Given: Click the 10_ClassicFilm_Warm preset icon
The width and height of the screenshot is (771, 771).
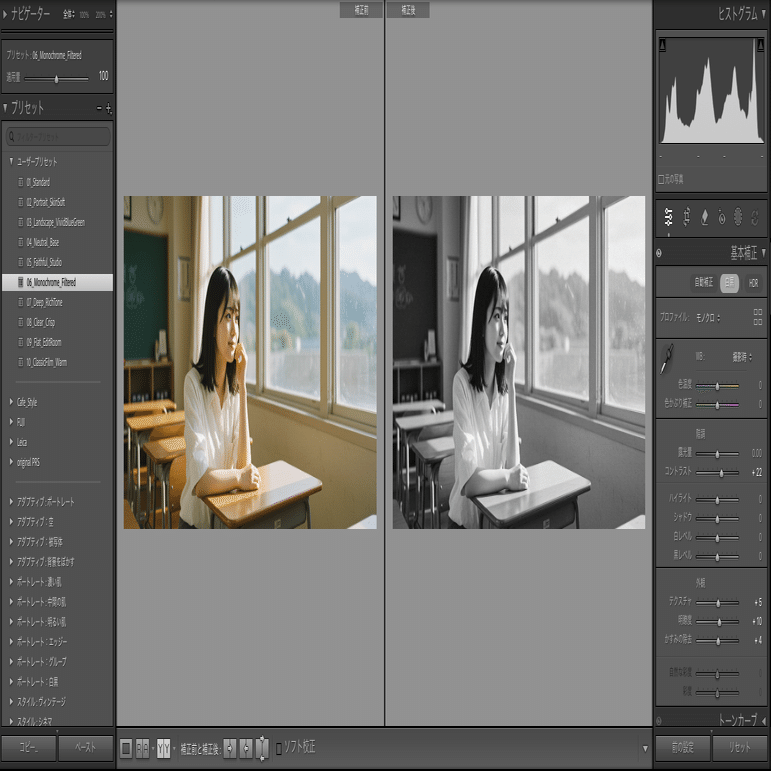Looking at the screenshot, I should [x=21, y=362].
